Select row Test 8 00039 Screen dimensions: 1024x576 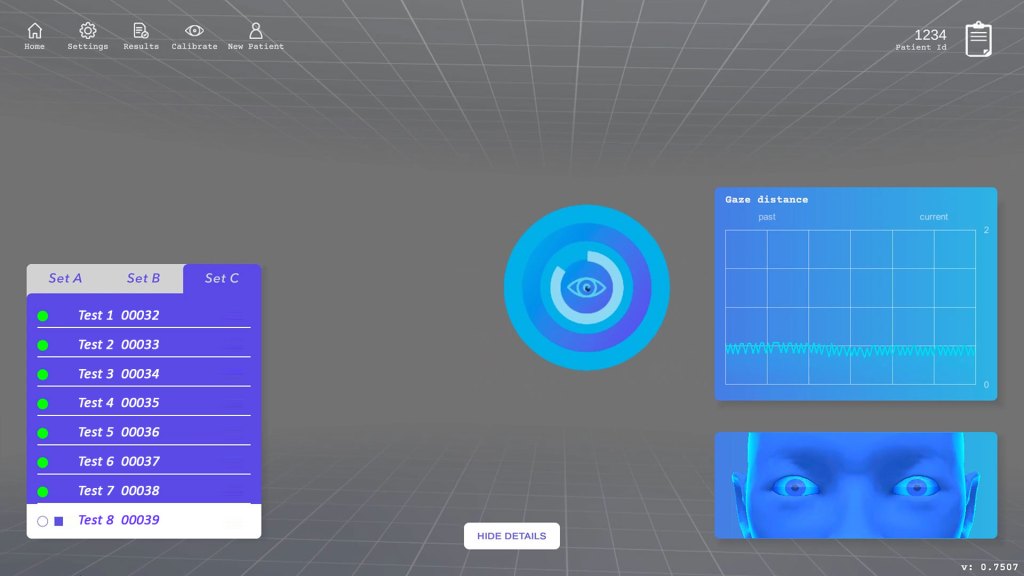pos(144,520)
